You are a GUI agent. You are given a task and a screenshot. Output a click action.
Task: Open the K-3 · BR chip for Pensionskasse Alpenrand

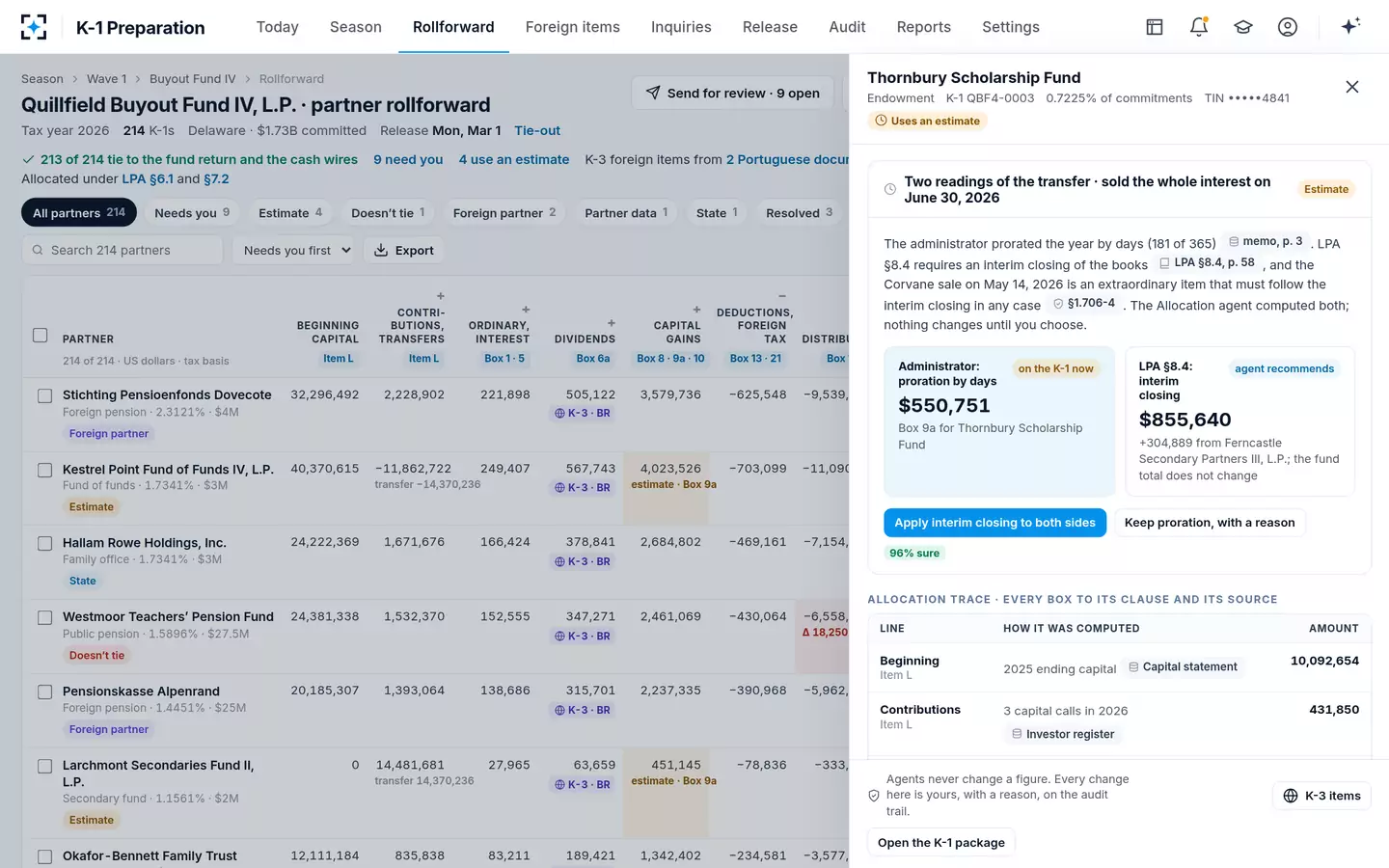(583, 710)
